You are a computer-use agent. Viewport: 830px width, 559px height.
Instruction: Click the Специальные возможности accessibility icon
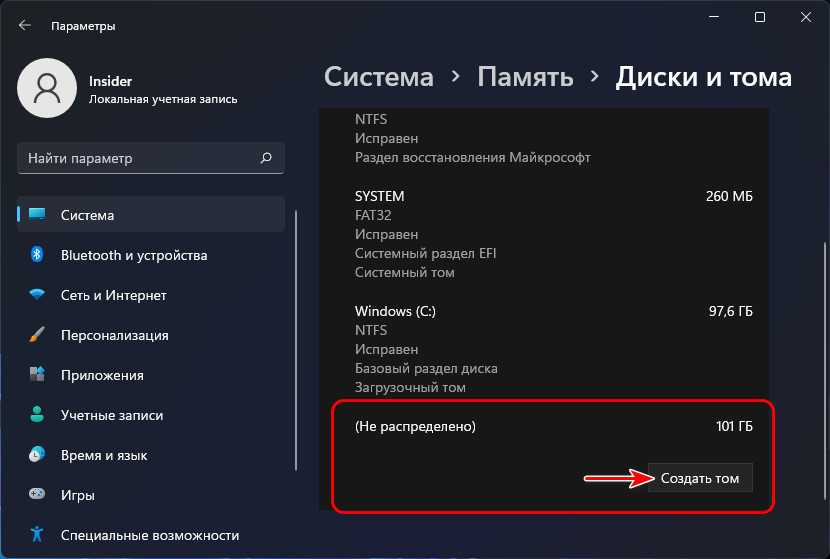[x=37, y=534]
